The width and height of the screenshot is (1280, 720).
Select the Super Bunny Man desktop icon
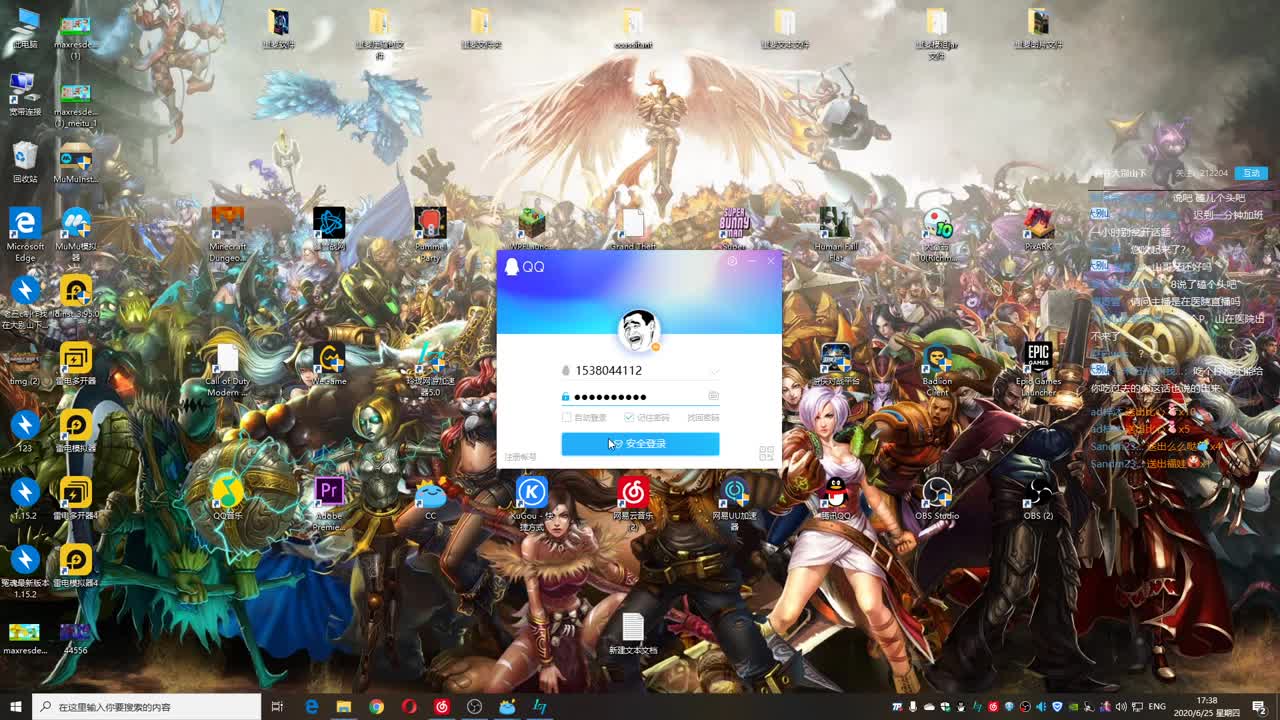point(734,230)
